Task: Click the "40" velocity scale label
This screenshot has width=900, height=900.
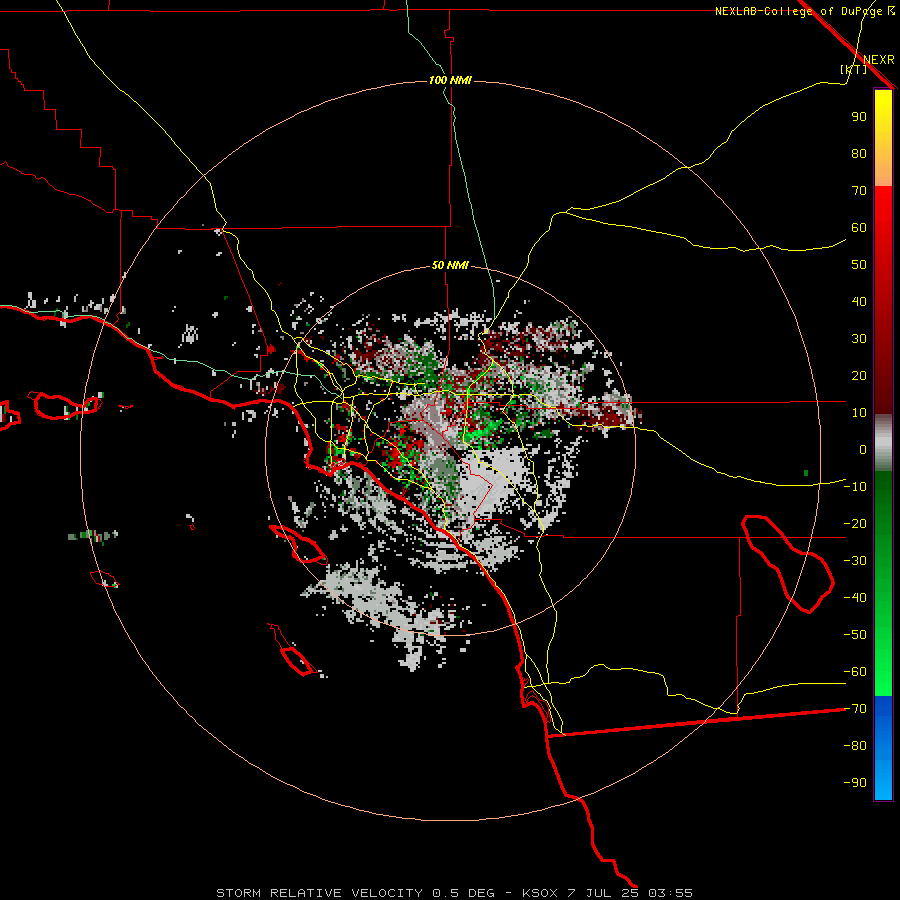Action: click(x=859, y=301)
